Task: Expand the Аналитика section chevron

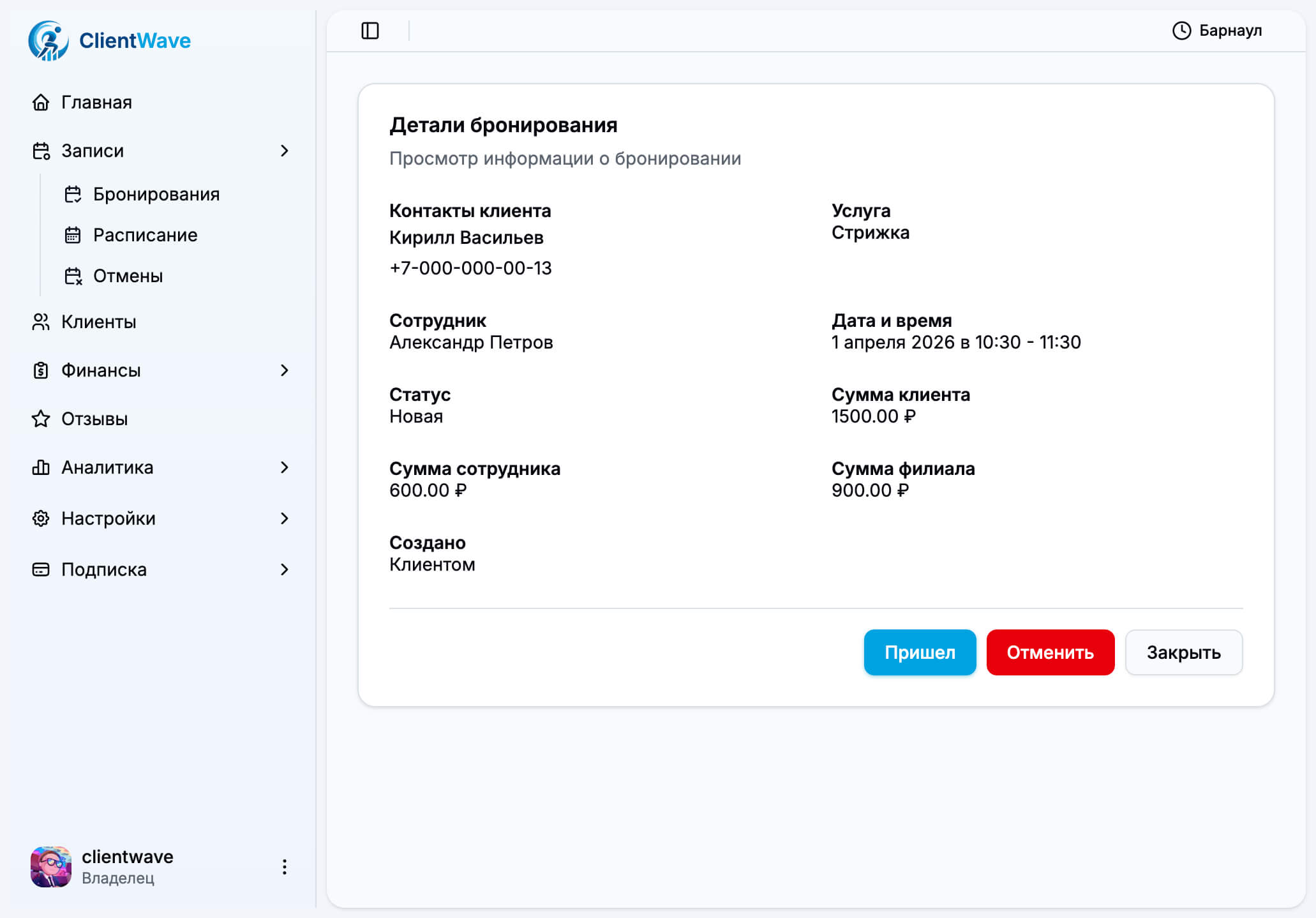Action: point(285,467)
